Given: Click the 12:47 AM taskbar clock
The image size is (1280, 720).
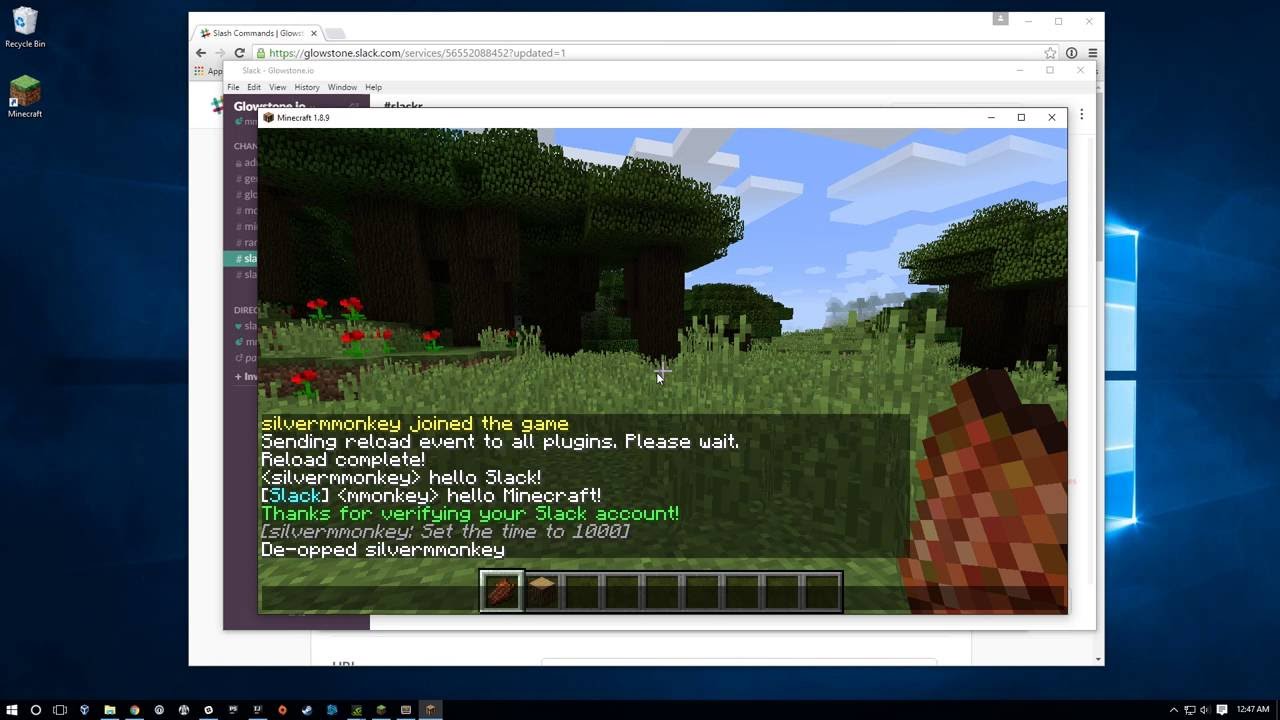Looking at the screenshot, I should (1253, 710).
